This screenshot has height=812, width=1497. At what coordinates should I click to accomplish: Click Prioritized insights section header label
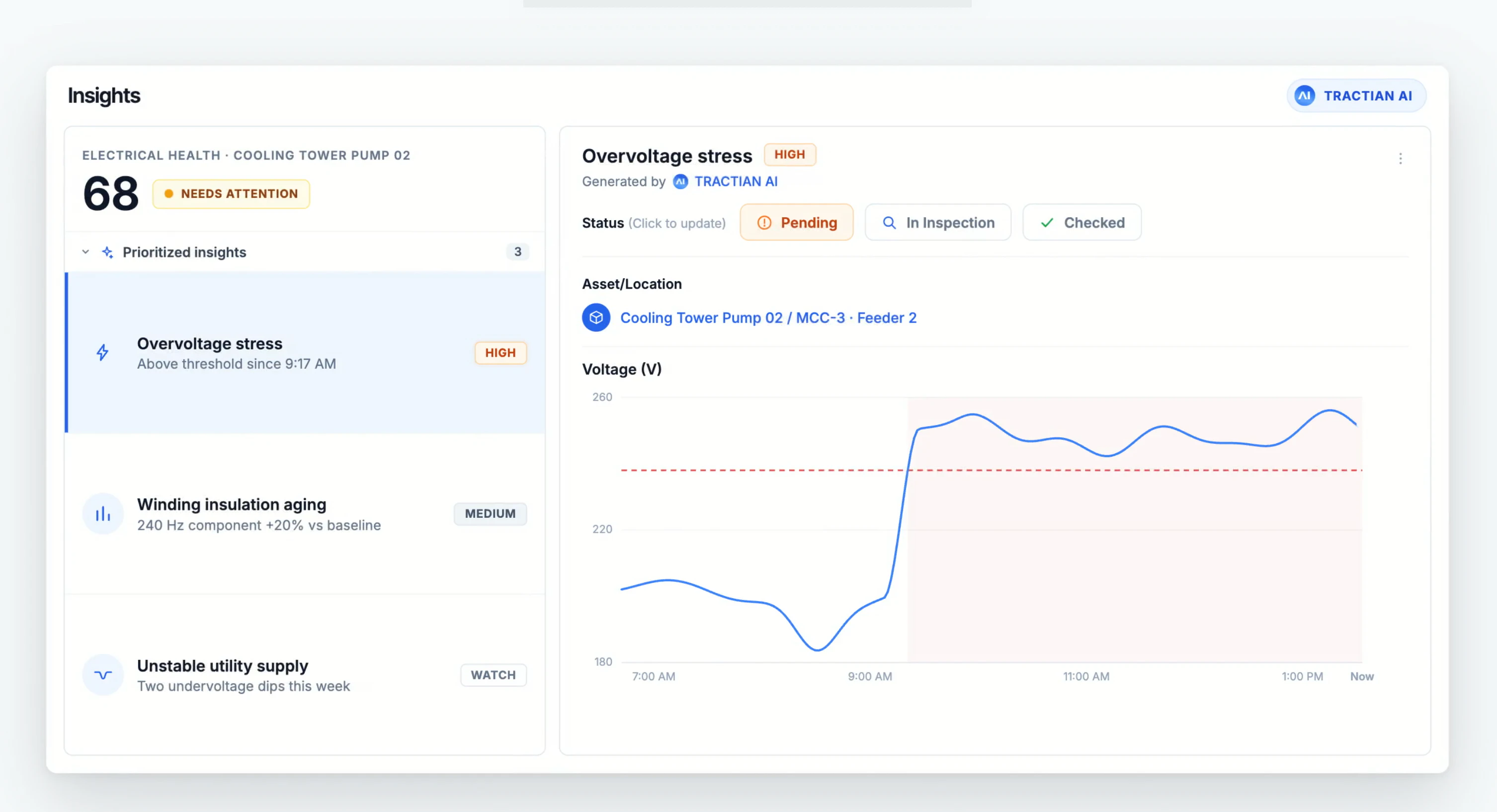click(184, 252)
